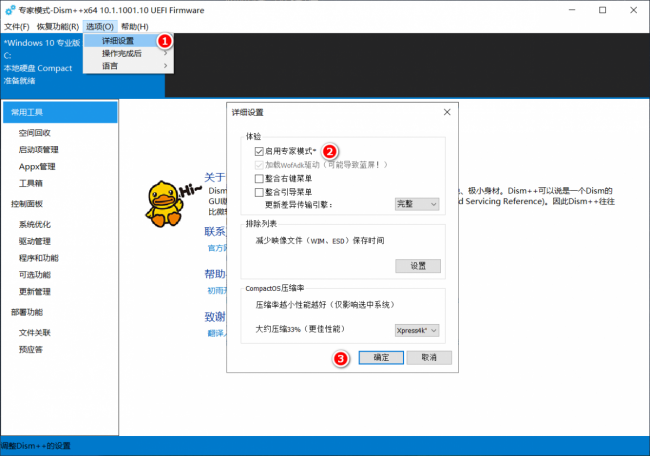Open the 恢复功能(R) menu
This screenshot has height=456, width=650.
click(x=58, y=27)
